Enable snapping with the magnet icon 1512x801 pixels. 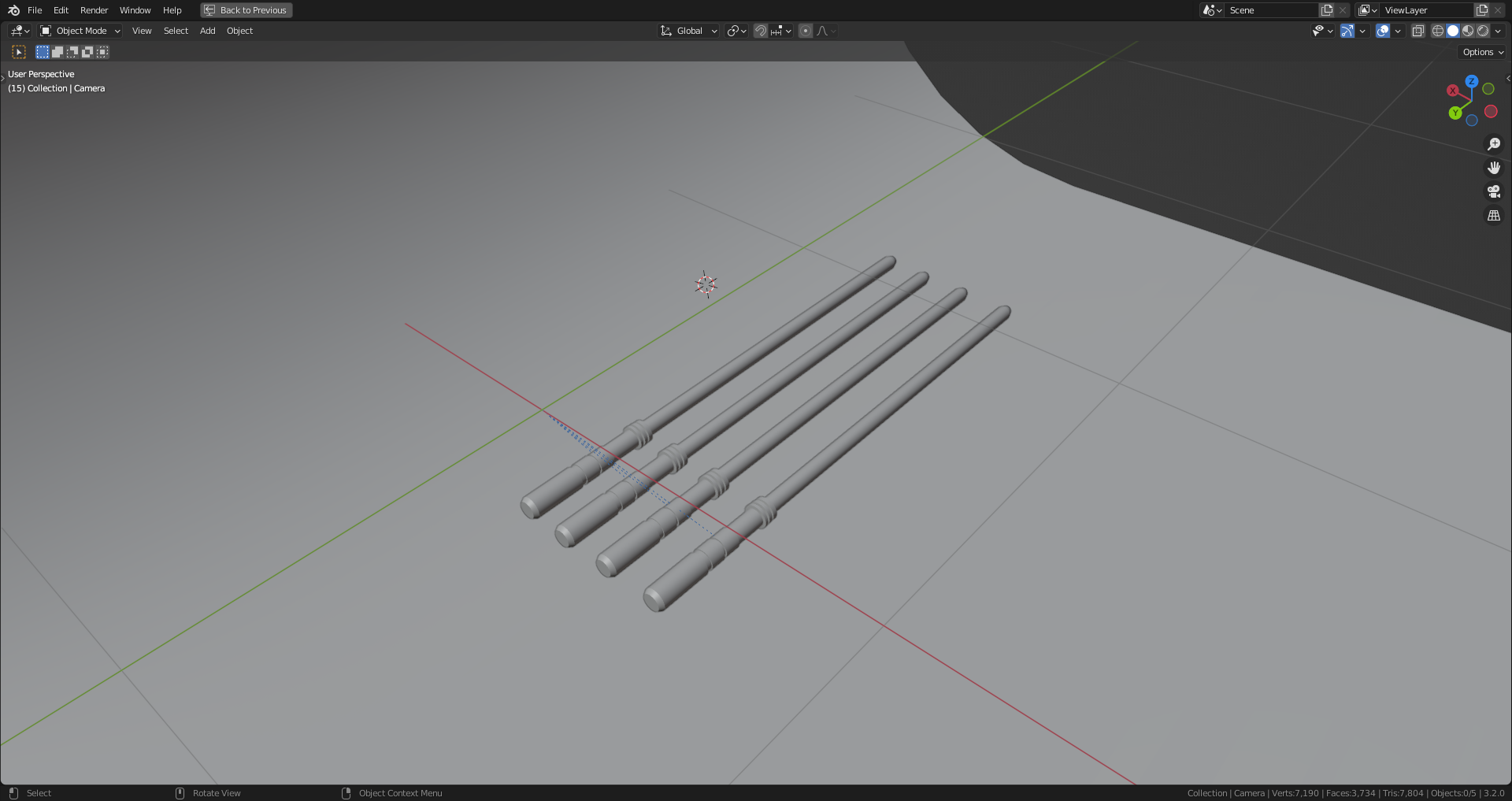(761, 31)
